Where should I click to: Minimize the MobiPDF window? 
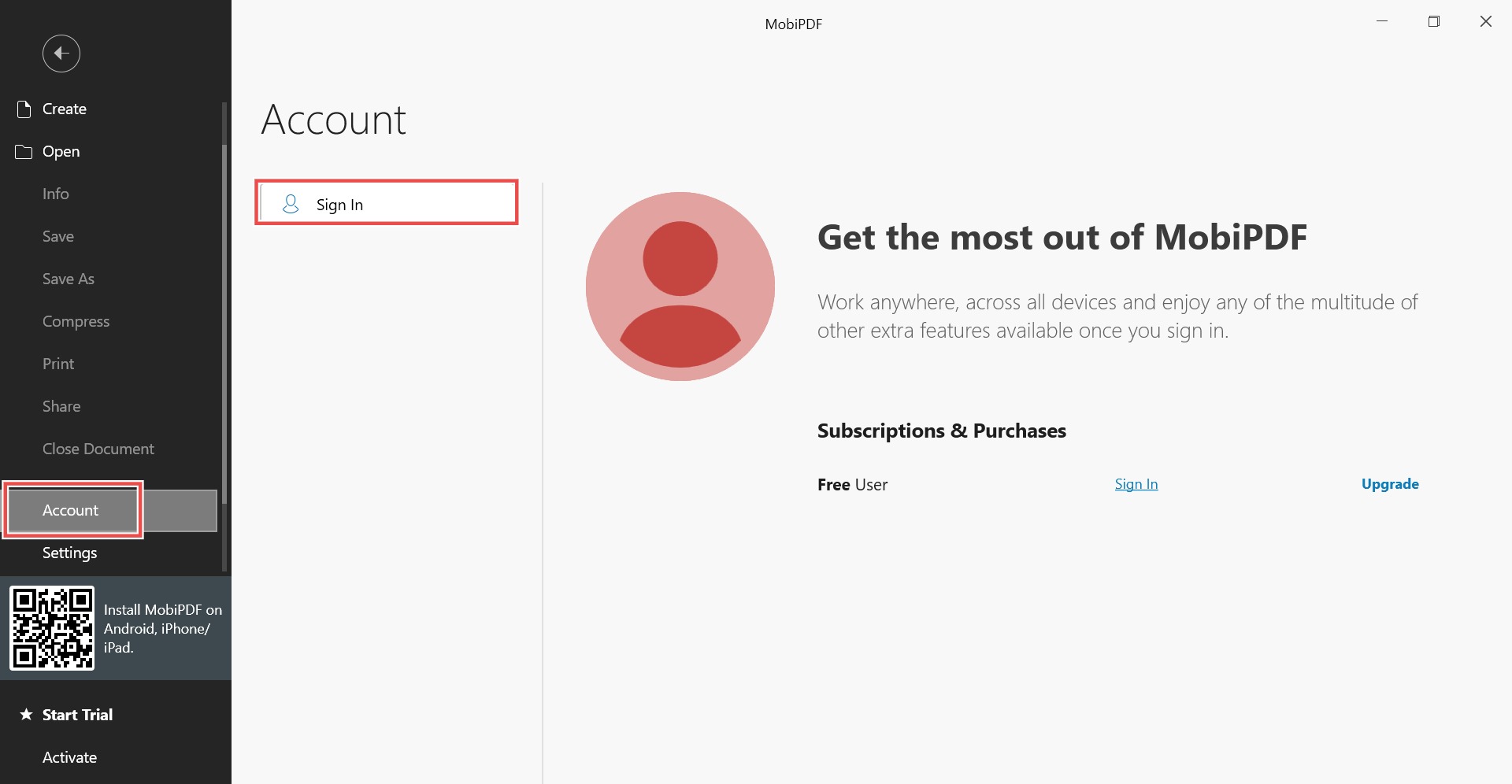click(1382, 22)
